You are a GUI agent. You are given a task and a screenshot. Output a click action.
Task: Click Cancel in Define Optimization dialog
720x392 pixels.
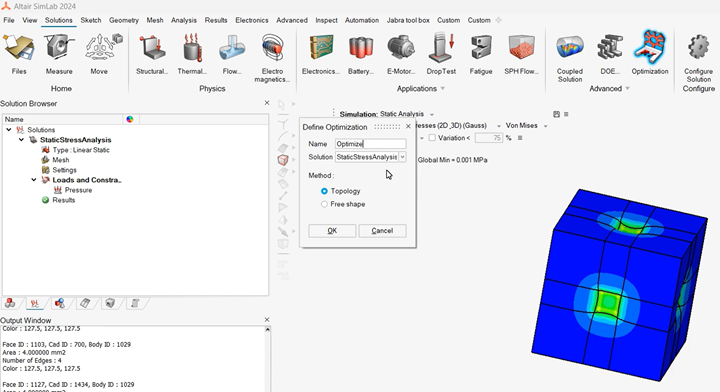382,230
